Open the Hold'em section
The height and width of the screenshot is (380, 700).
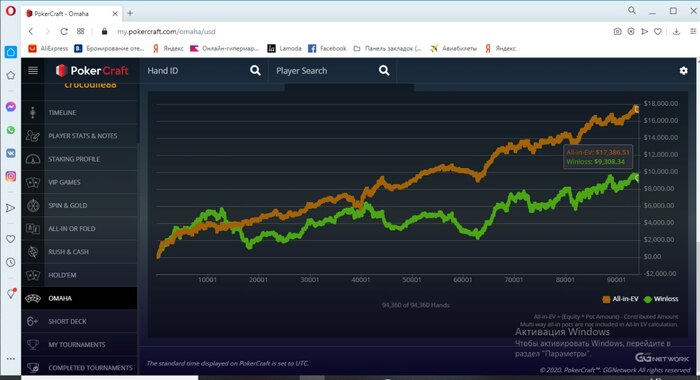[x=79, y=275]
